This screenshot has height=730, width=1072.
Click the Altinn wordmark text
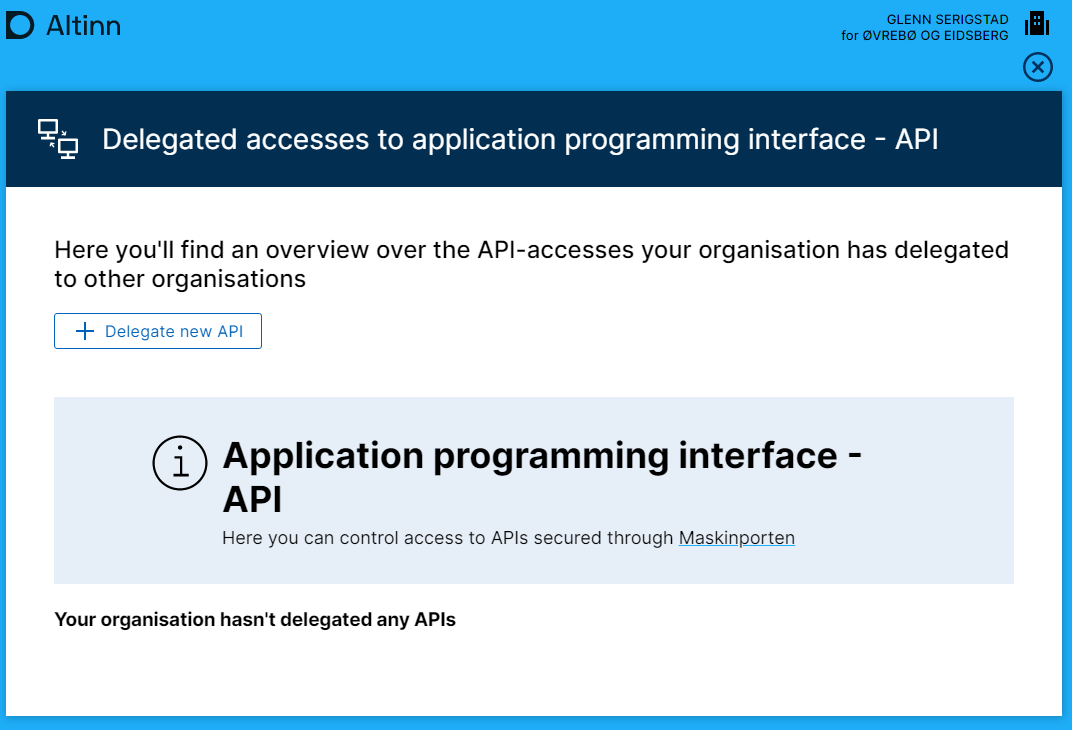83,26
